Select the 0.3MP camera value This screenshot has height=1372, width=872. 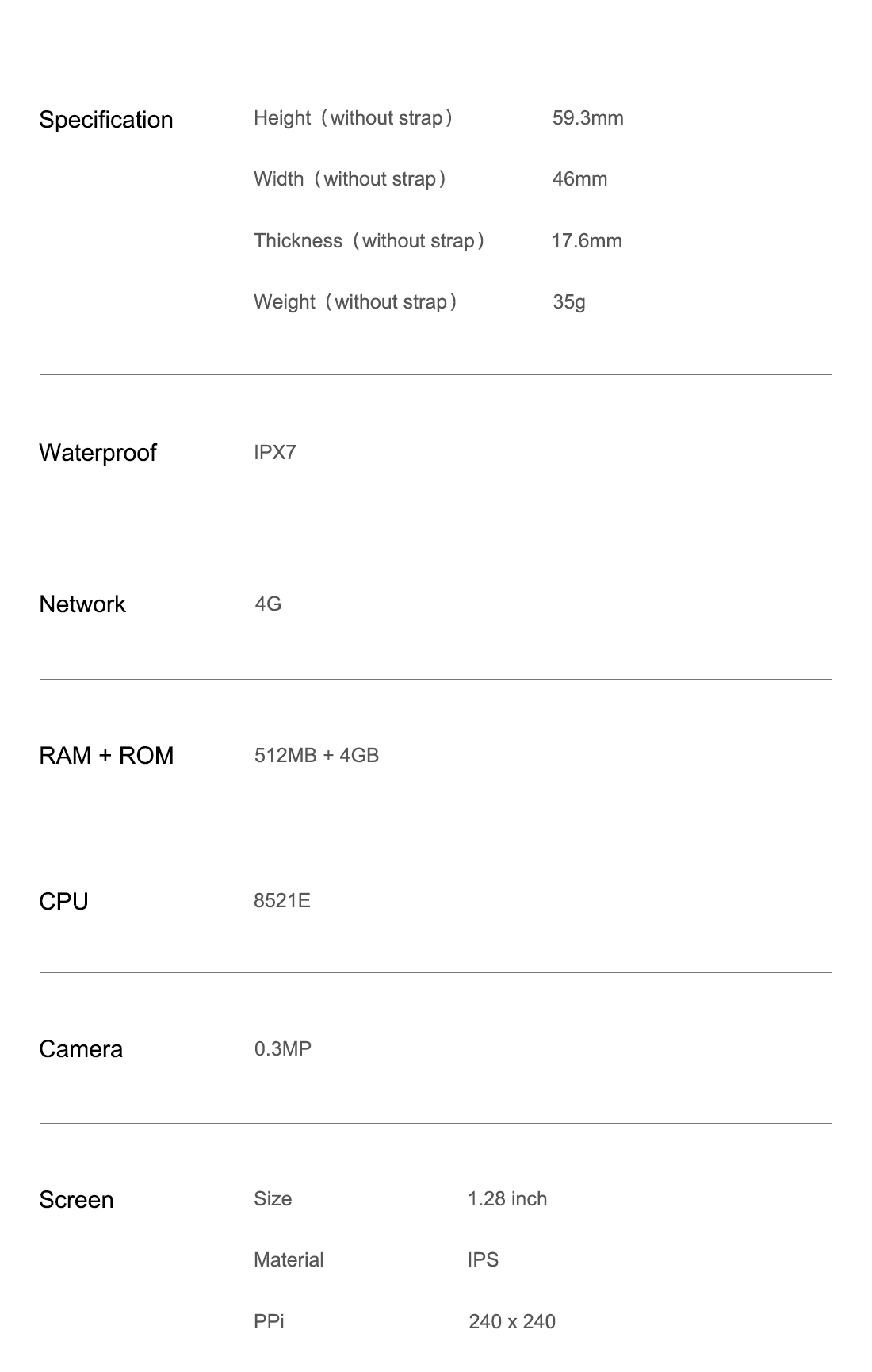coord(282,1049)
